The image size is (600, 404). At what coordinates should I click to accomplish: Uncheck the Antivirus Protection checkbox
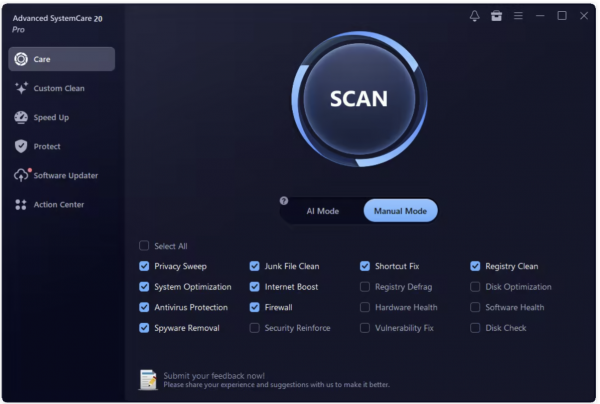pos(144,307)
